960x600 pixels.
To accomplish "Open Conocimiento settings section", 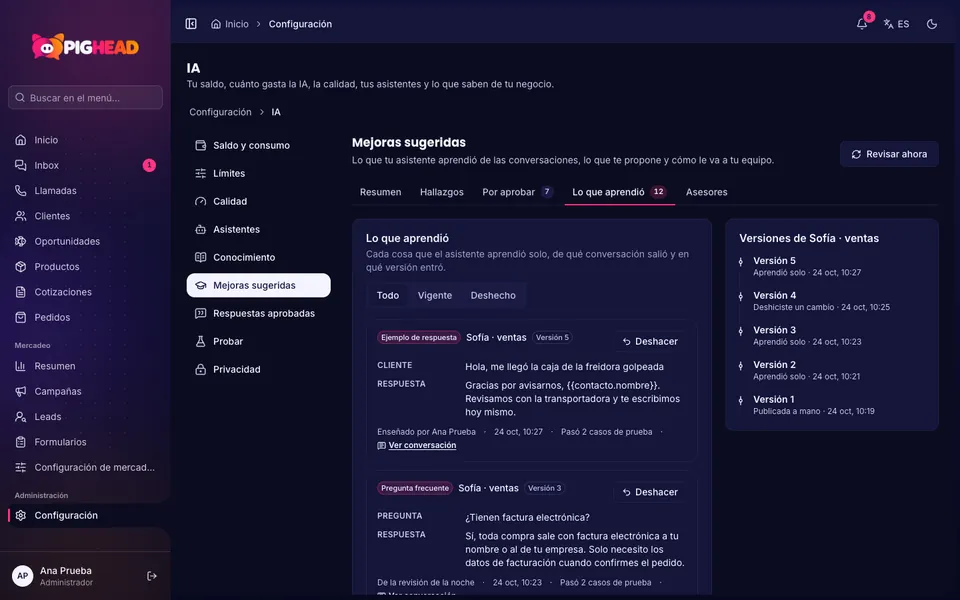I will coord(258,257).
